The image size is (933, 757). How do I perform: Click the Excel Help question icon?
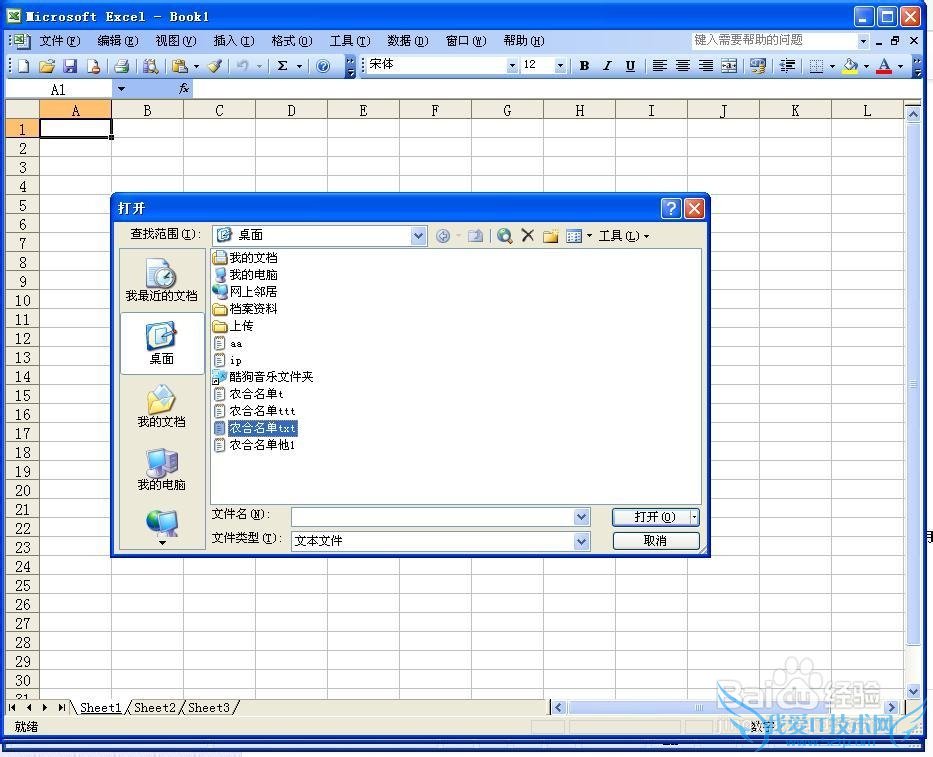[x=323, y=66]
